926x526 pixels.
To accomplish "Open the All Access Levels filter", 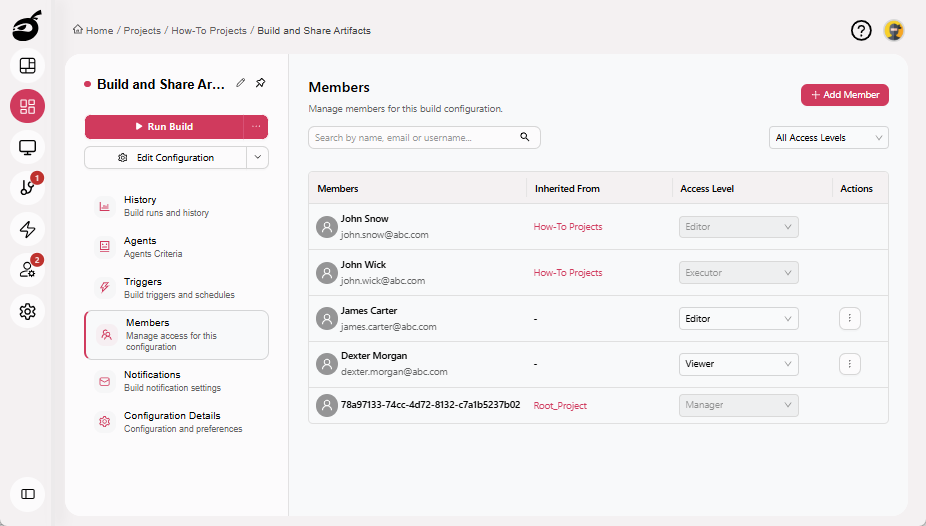I will 829,138.
